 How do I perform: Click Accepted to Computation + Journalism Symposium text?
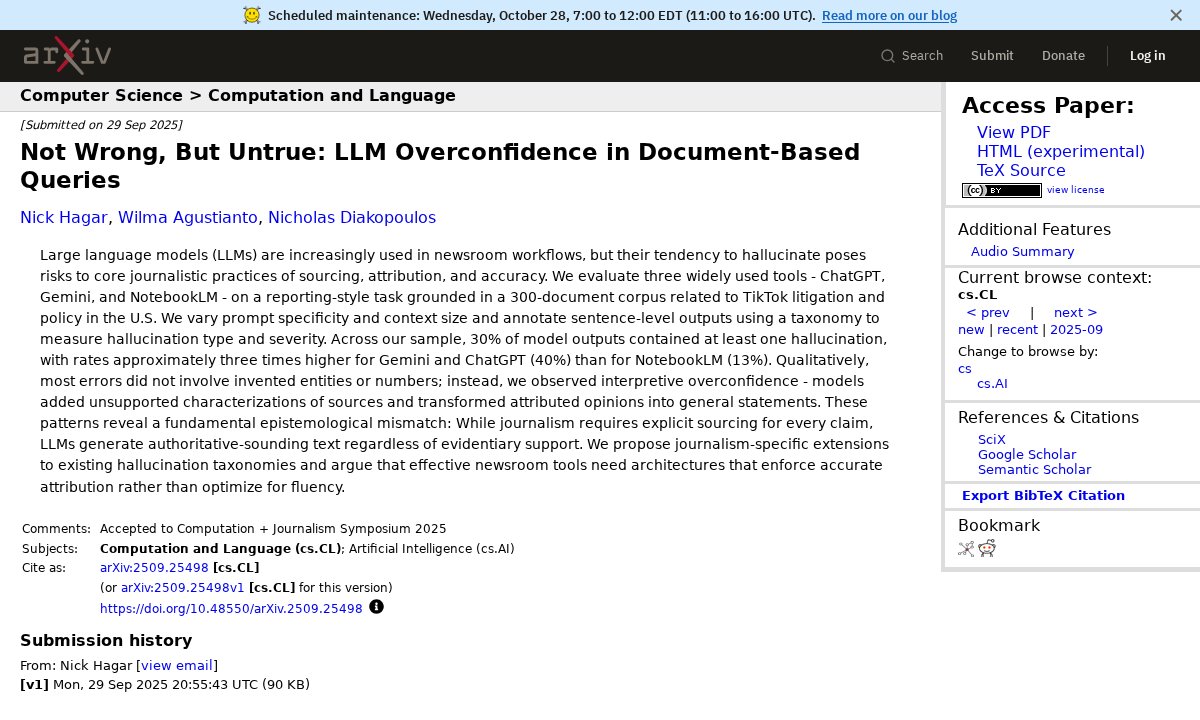click(273, 529)
